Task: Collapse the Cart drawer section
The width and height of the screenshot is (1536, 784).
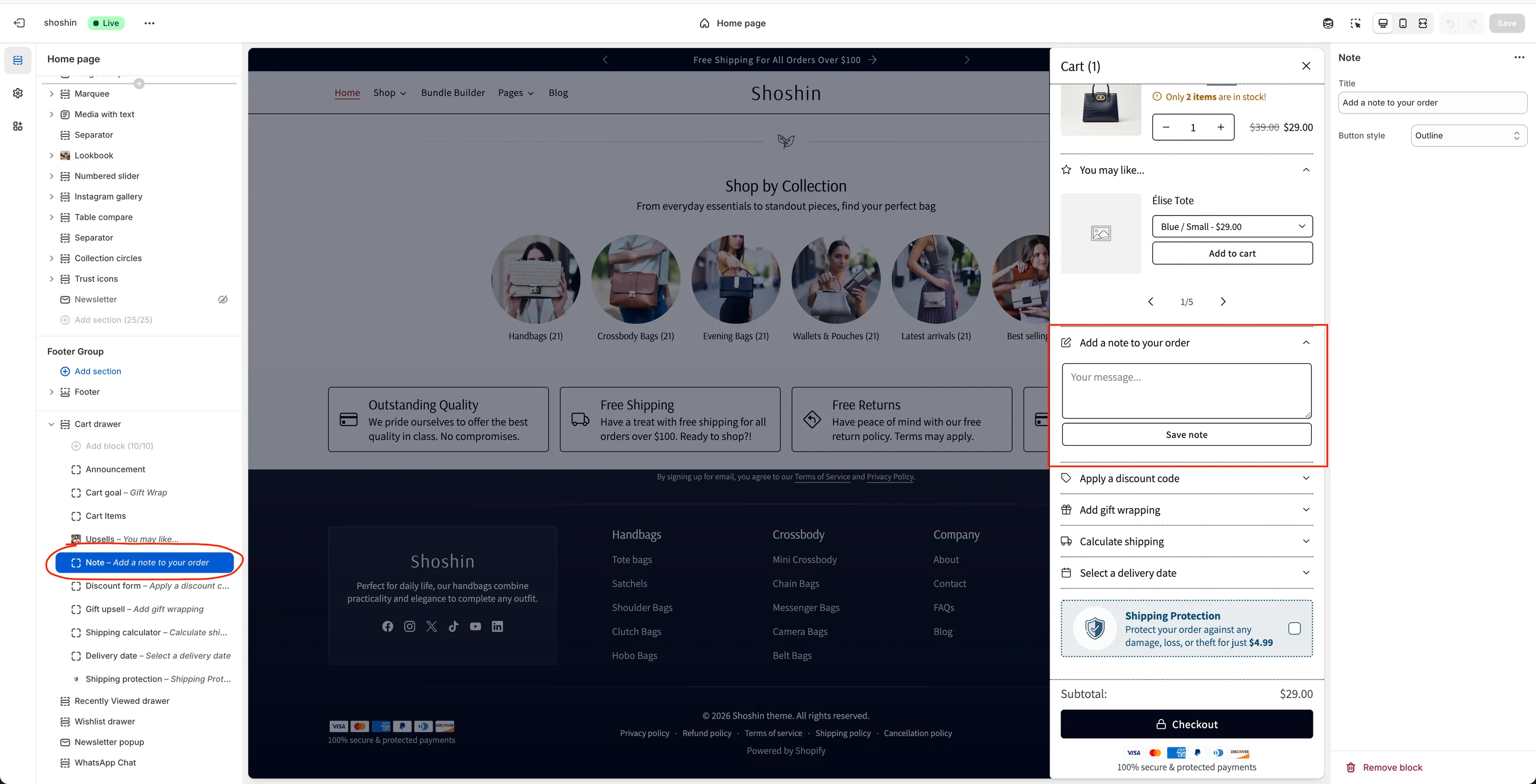Action: coord(51,424)
